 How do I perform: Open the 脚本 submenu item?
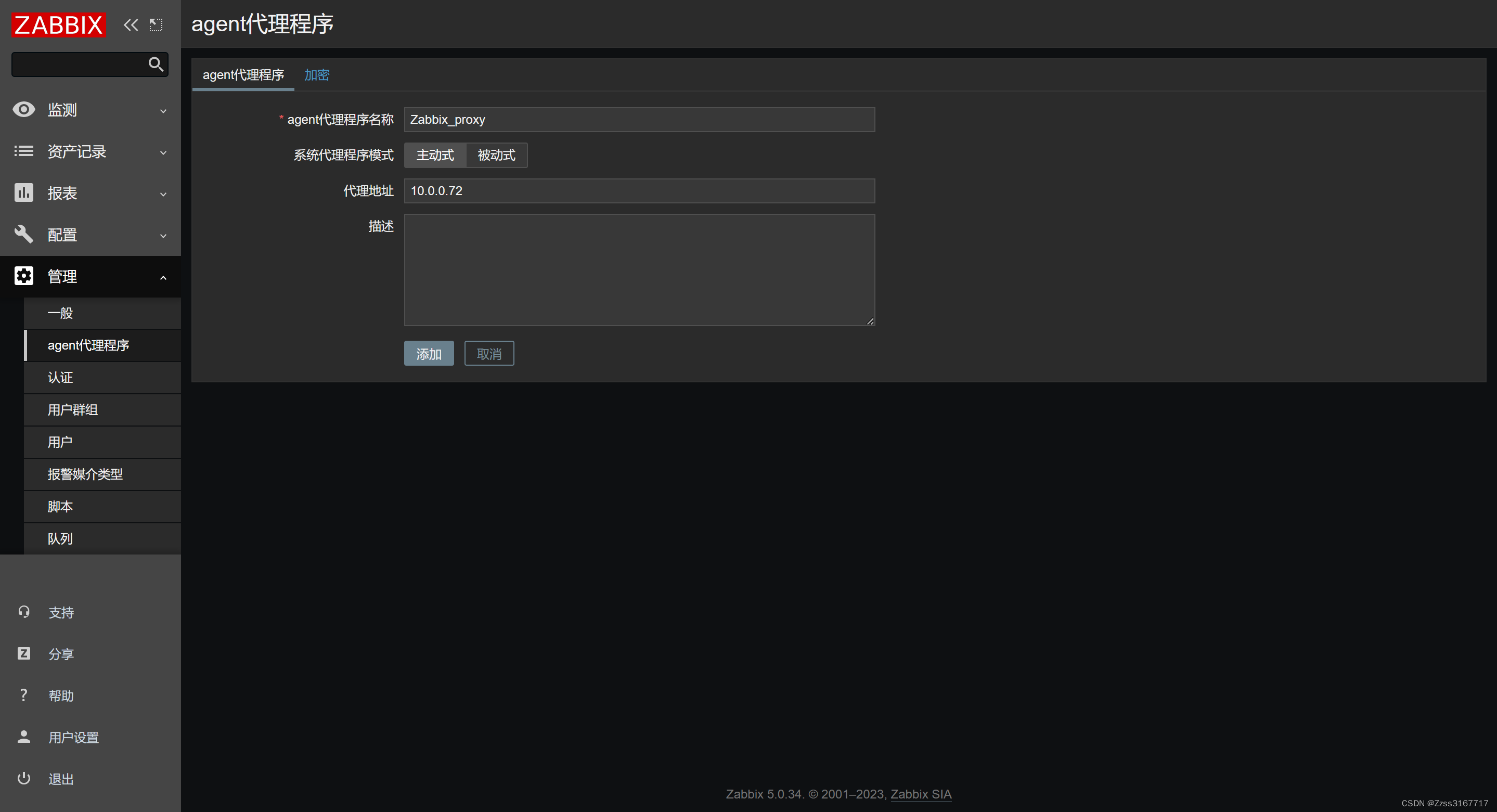pos(102,507)
